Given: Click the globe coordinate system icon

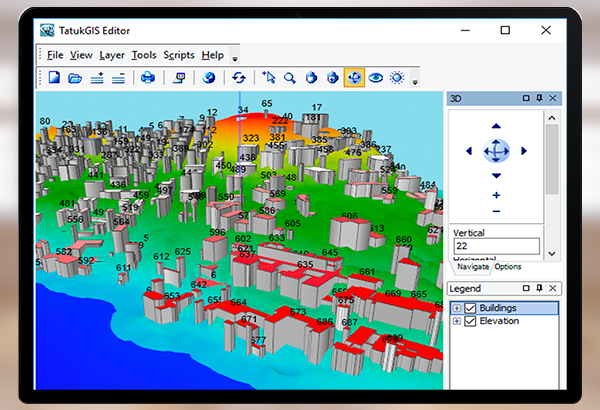Looking at the screenshot, I should [x=209, y=78].
